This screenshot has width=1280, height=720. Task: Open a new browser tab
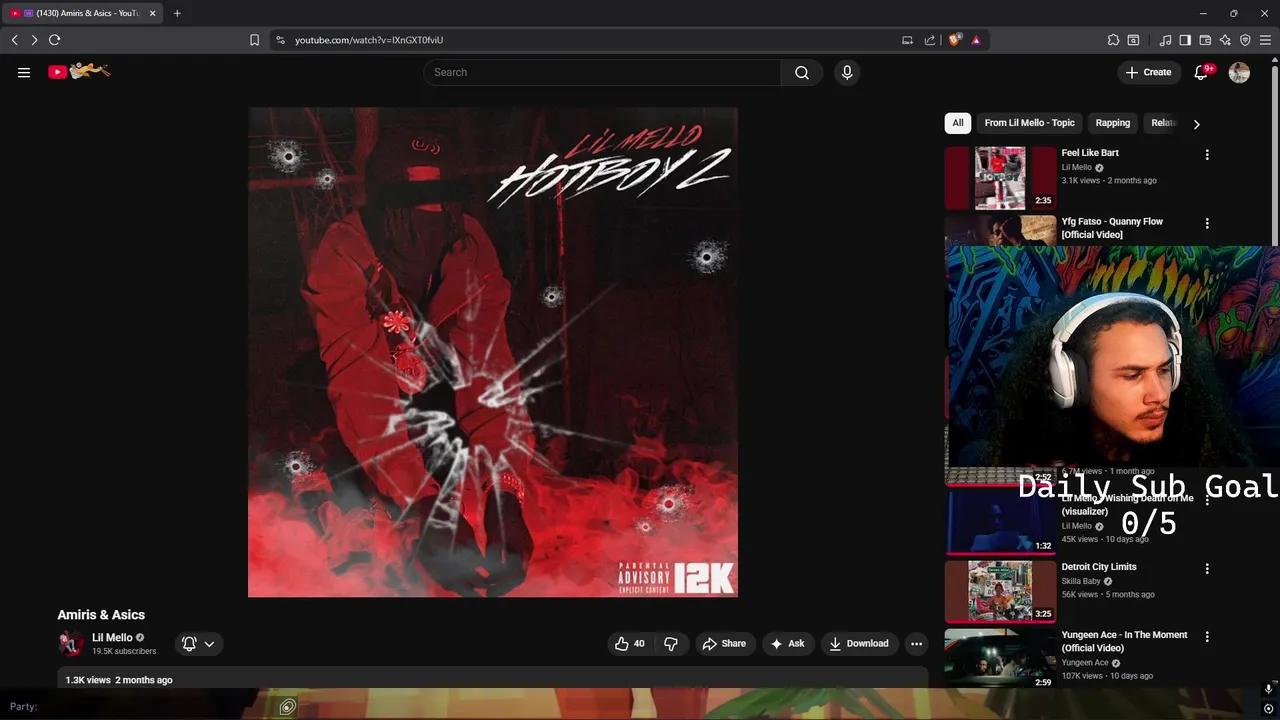(177, 13)
